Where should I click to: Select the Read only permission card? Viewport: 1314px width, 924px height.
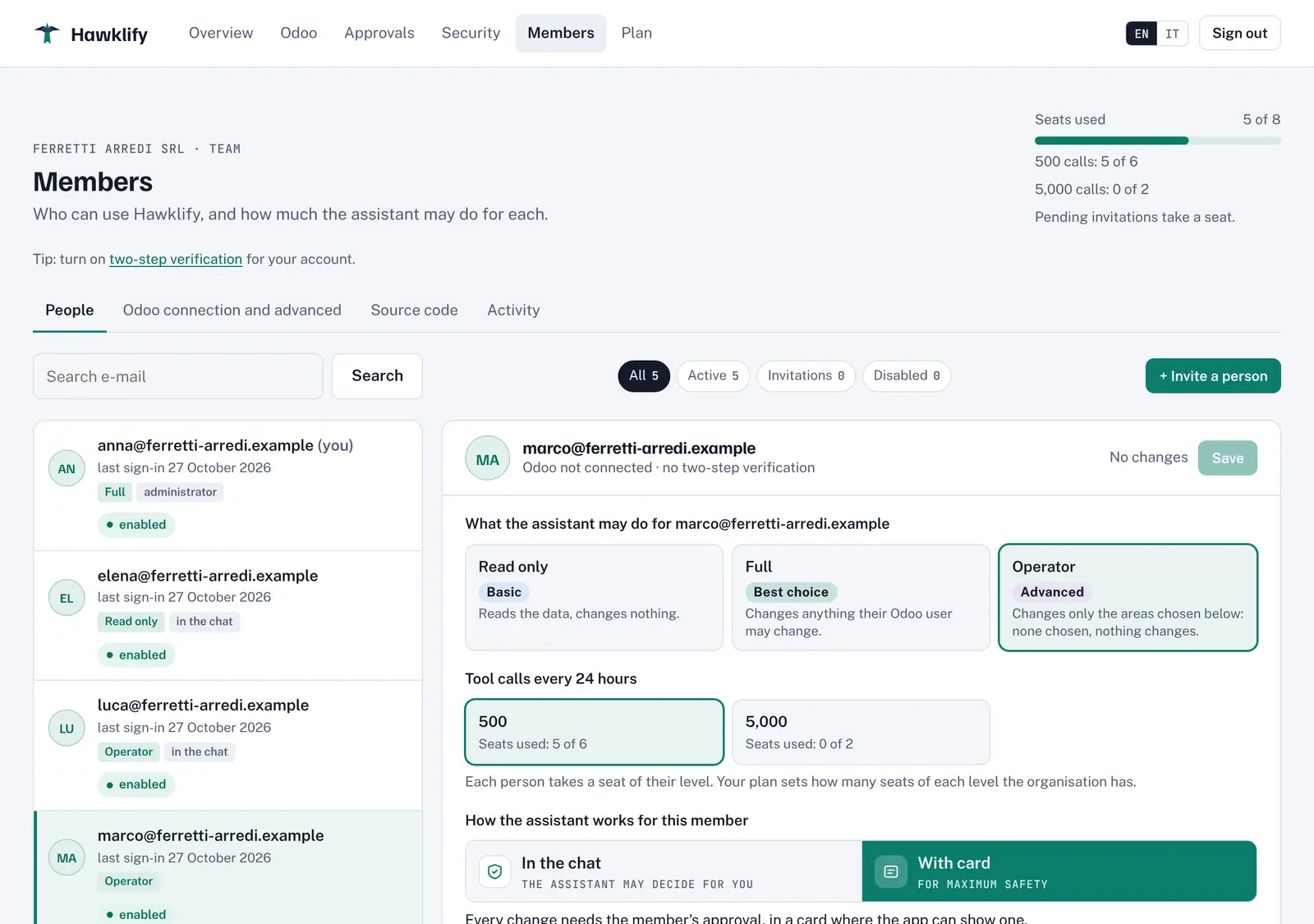(594, 597)
